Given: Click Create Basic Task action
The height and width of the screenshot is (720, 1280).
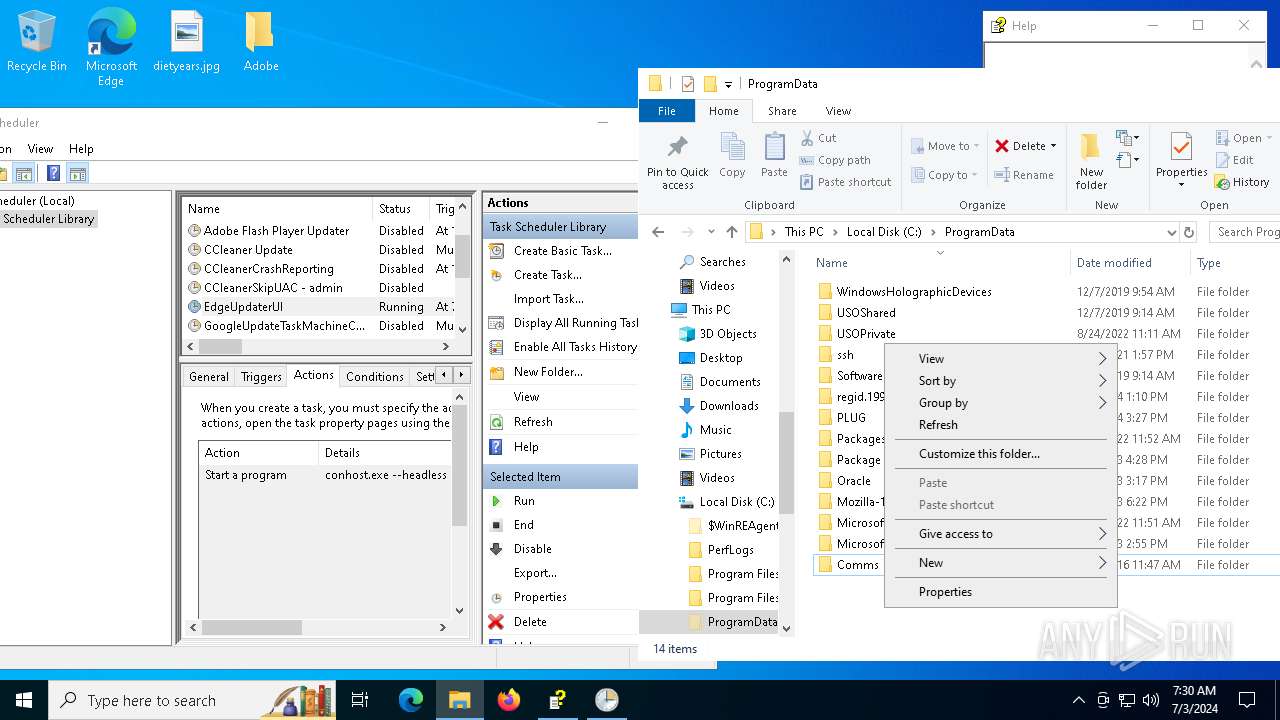Looking at the screenshot, I should pyautogui.click(x=562, y=251).
